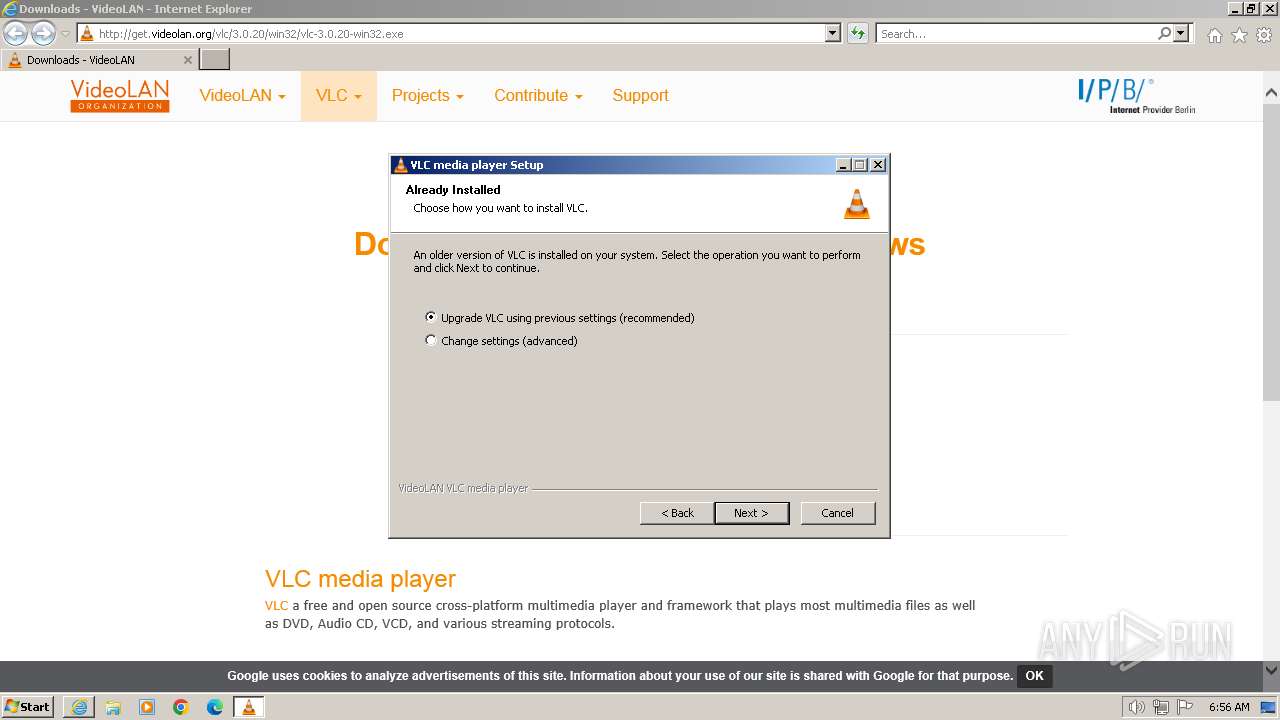Switch to VLC setup taskbar item

(249, 707)
